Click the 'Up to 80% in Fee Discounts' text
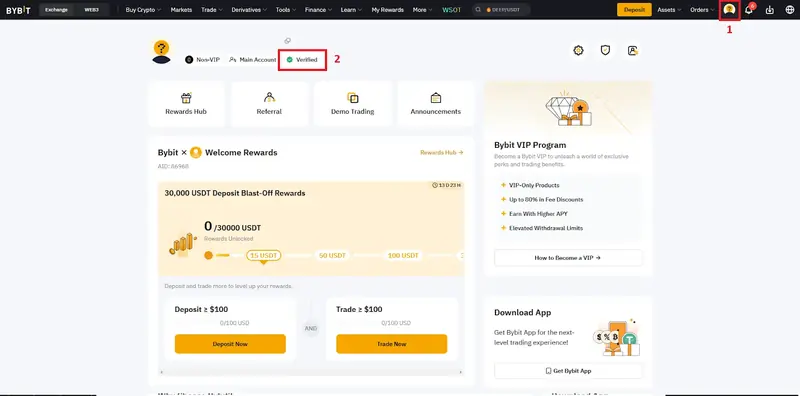The width and height of the screenshot is (800, 396). (546, 200)
